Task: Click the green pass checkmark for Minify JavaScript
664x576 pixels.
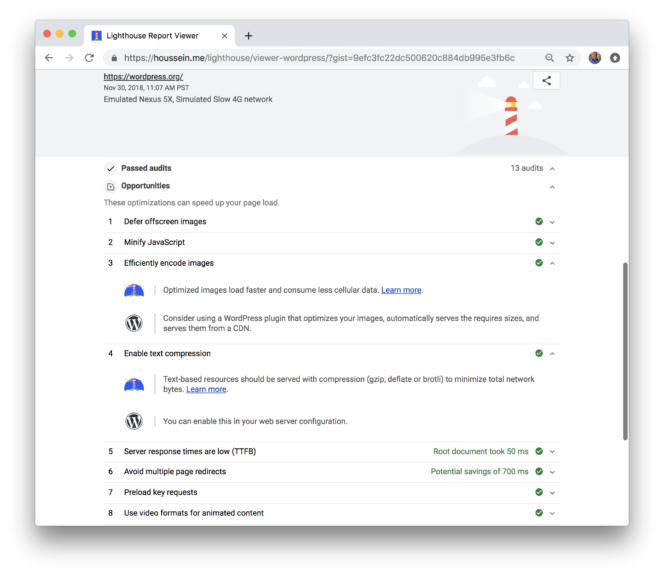Action: click(x=539, y=242)
